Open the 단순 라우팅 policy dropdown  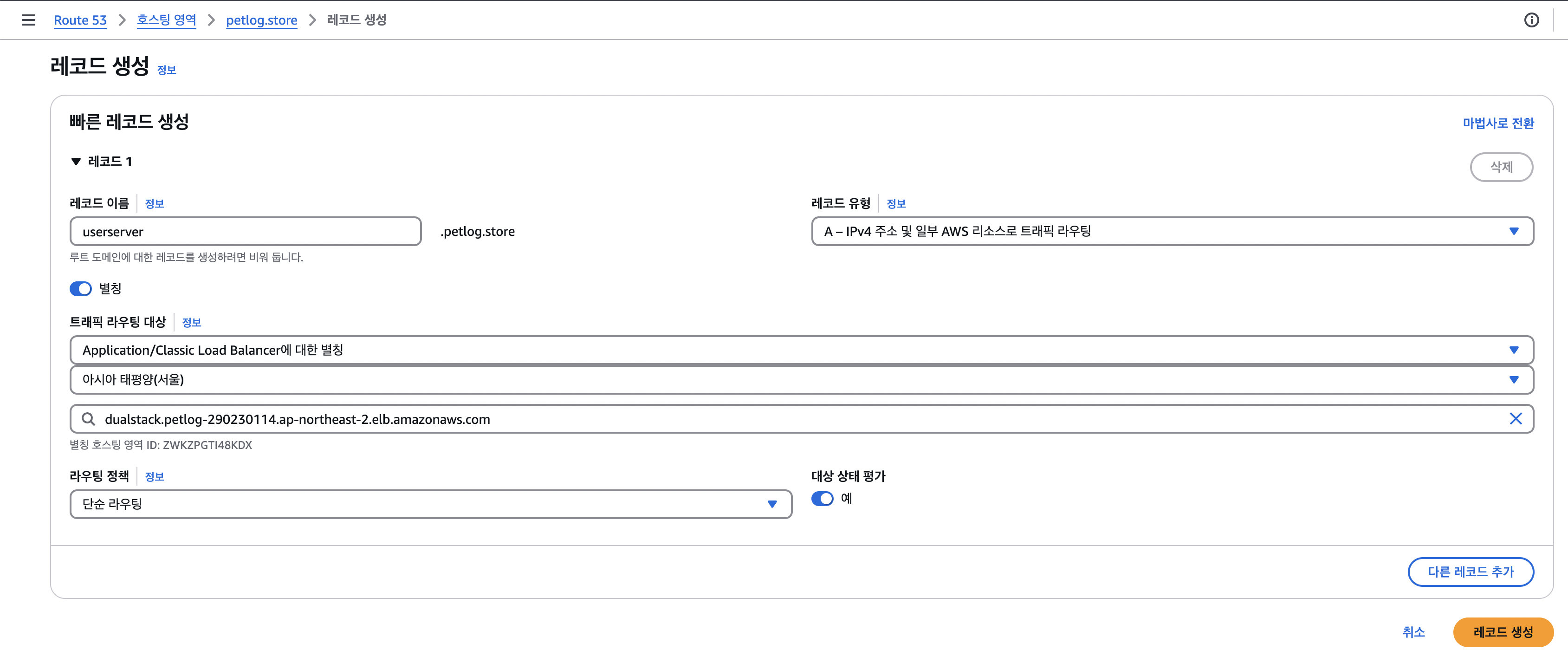click(430, 504)
